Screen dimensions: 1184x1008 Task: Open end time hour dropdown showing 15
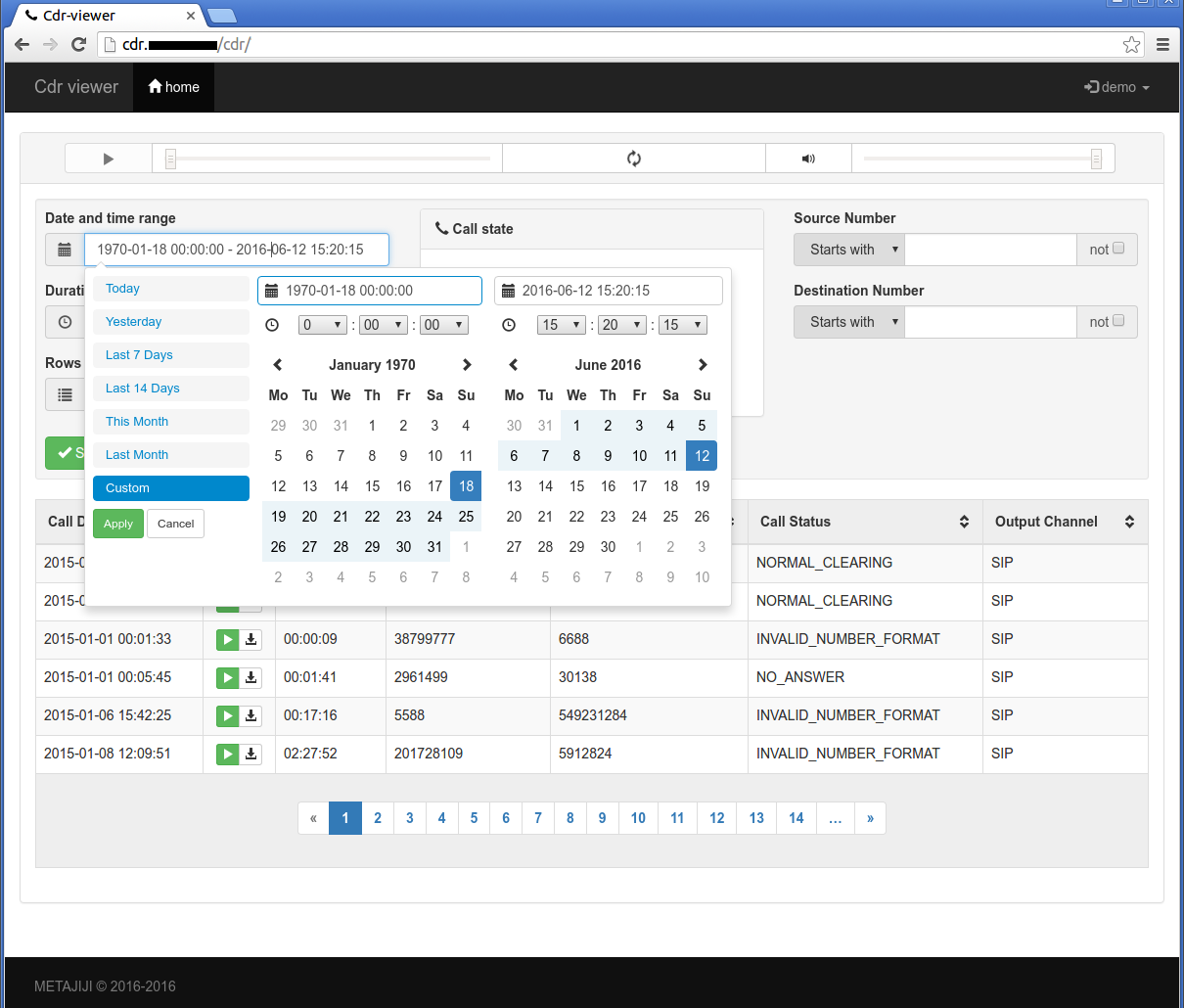pyautogui.click(x=562, y=325)
